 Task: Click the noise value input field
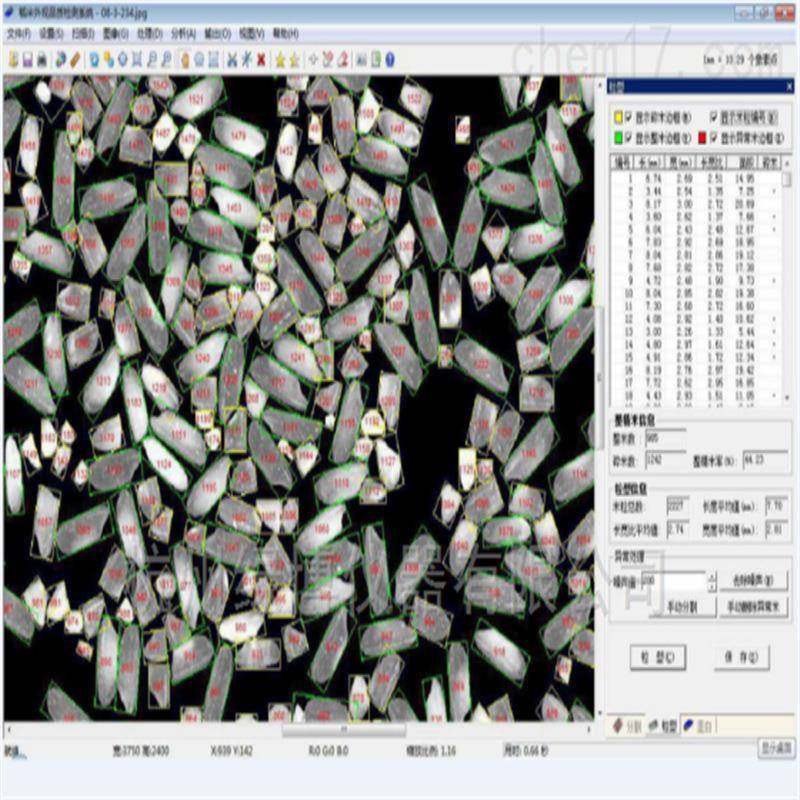tap(674, 581)
